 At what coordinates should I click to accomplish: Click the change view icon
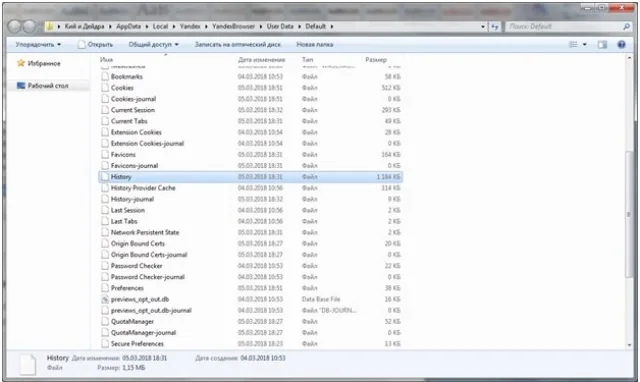point(573,44)
